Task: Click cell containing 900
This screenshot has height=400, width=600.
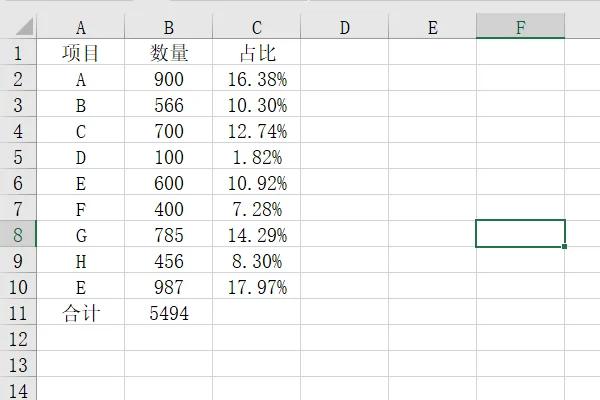Action: (x=168, y=78)
